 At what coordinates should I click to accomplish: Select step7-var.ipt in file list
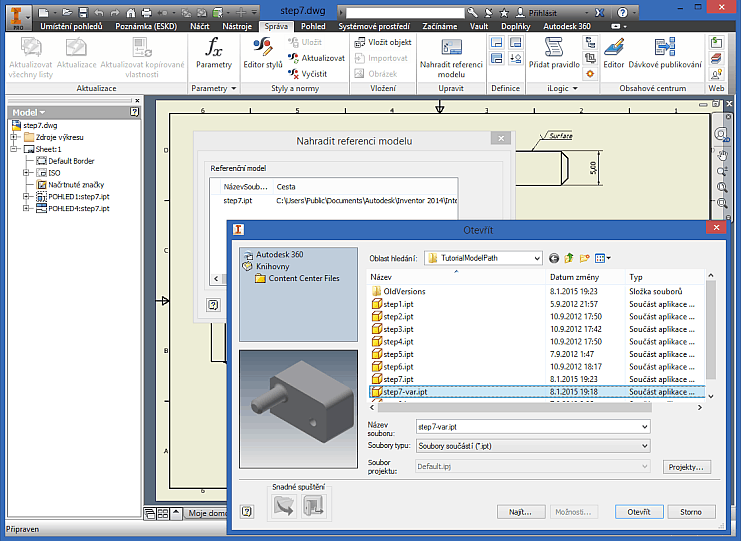[536, 392]
